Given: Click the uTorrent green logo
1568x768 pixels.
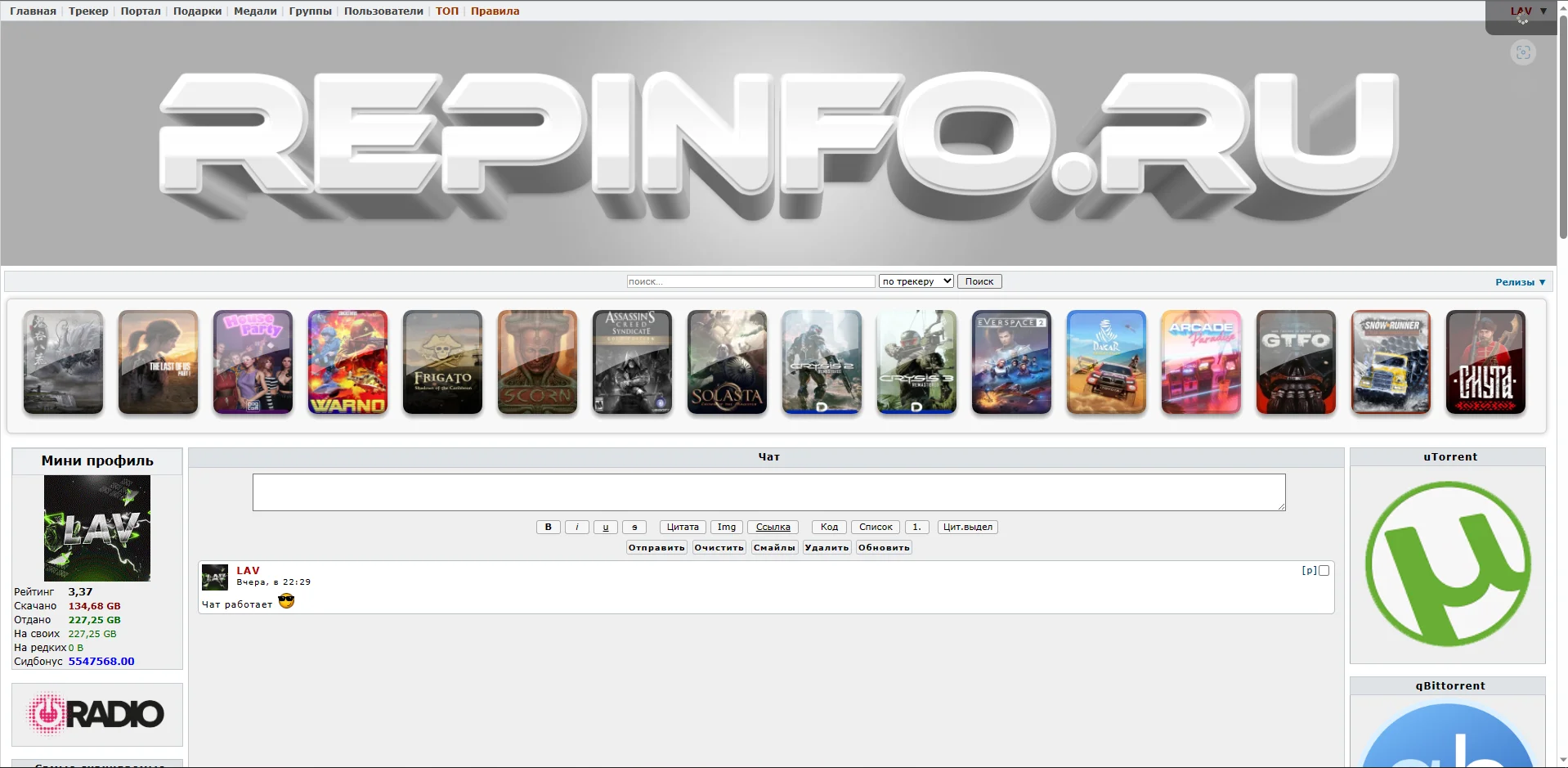Looking at the screenshot, I should 1448,564.
